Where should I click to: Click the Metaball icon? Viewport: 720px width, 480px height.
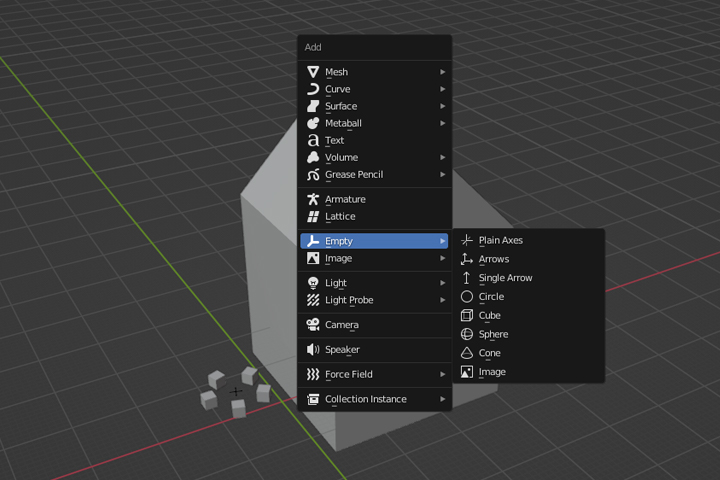pos(313,123)
